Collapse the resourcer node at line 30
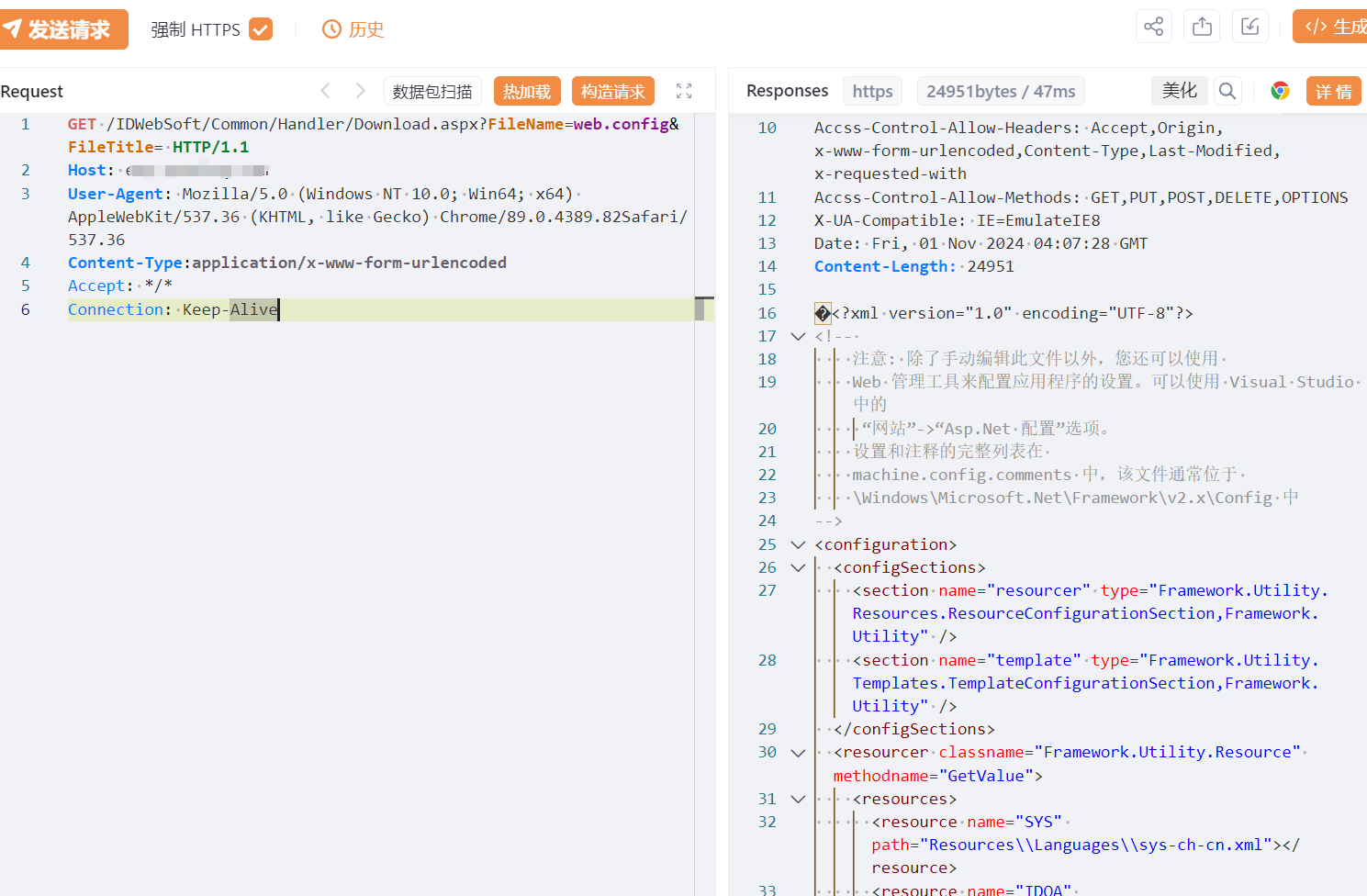The height and width of the screenshot is (896, 1367). click(798, 752)
